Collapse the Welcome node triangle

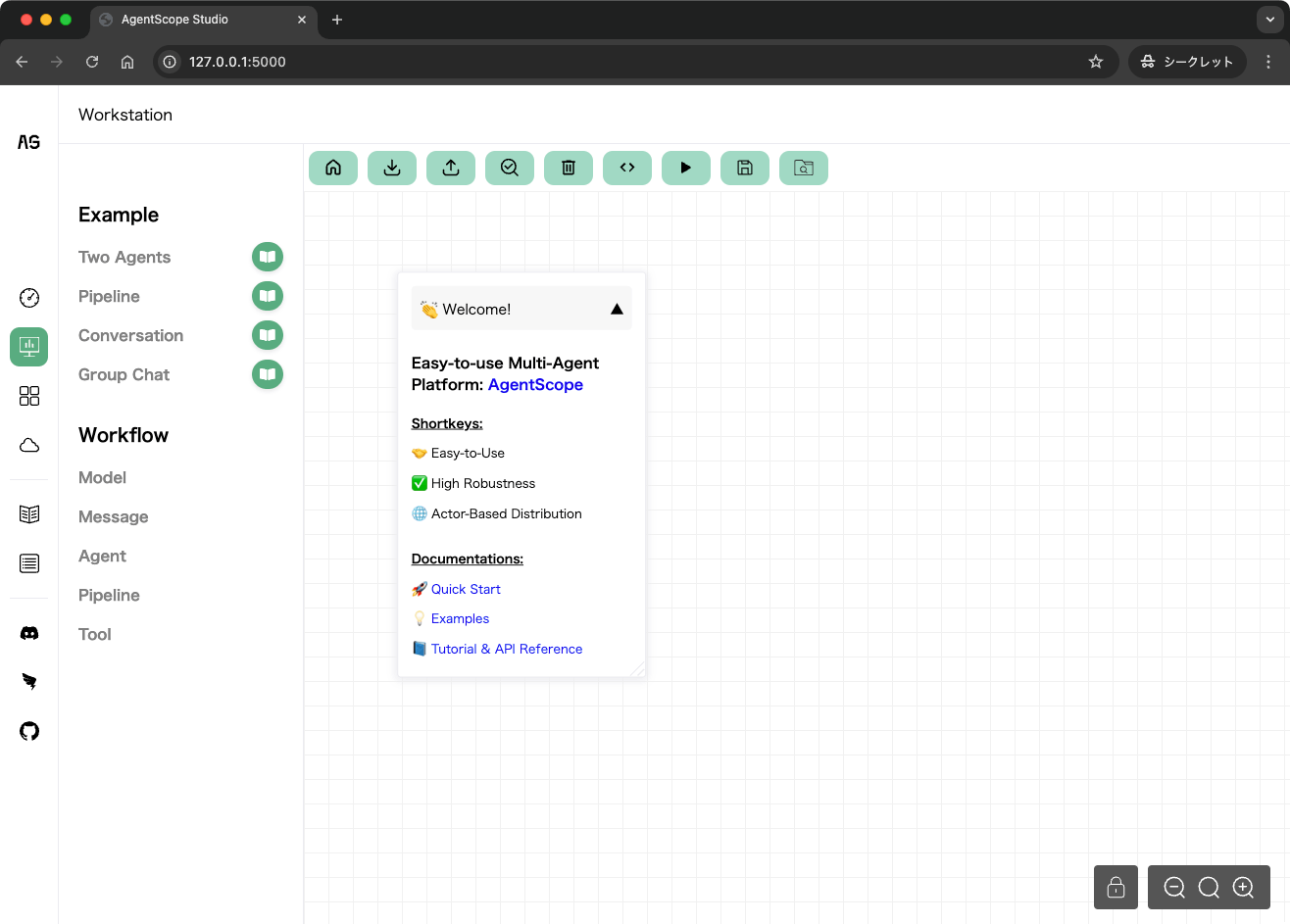tap(617, 309)
